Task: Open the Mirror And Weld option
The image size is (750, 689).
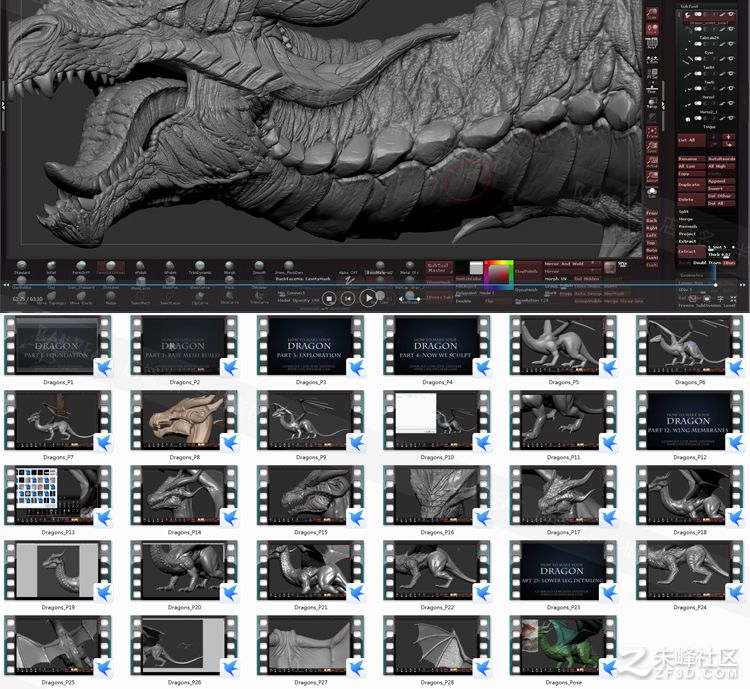Action: [x=572, y=264]
